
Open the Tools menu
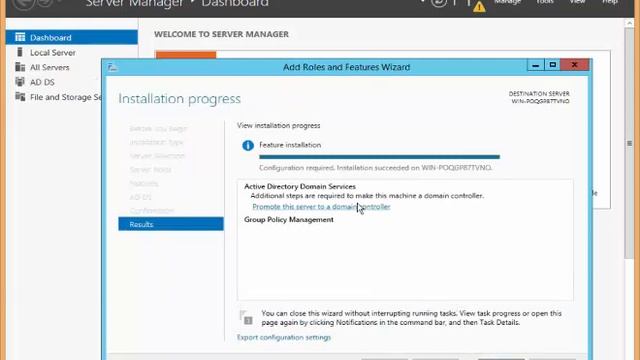pos(545,2)
